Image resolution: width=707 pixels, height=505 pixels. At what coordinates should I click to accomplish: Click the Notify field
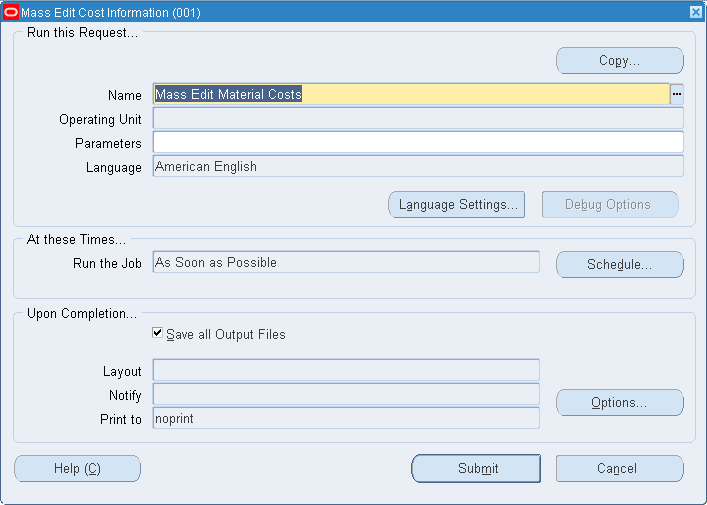point(346,395)
